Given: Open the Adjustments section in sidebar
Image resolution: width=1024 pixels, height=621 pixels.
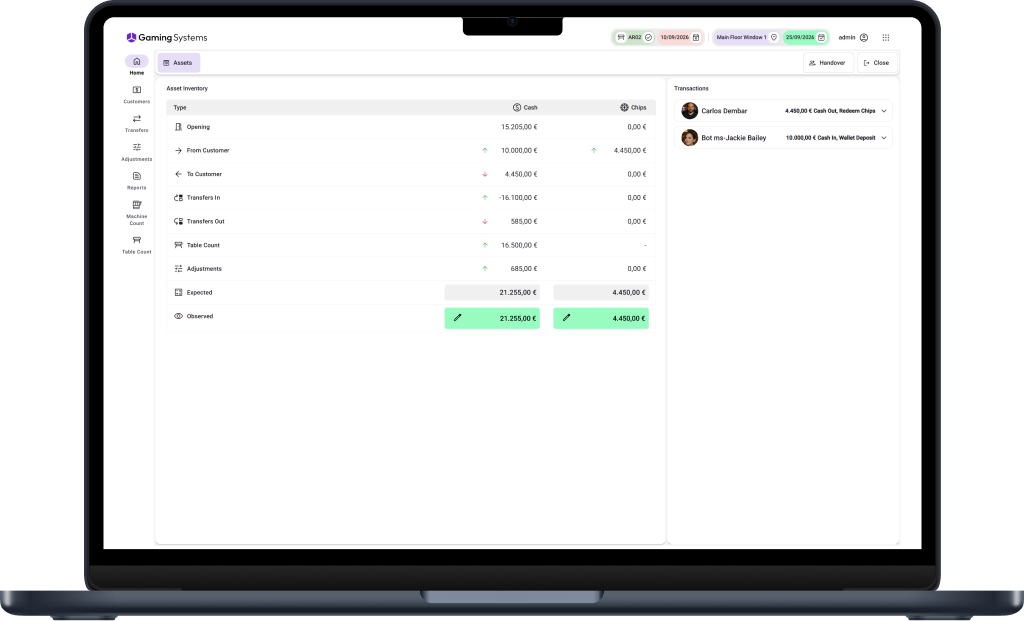Looking at the screenshot, I should click(x=136, y=152).
